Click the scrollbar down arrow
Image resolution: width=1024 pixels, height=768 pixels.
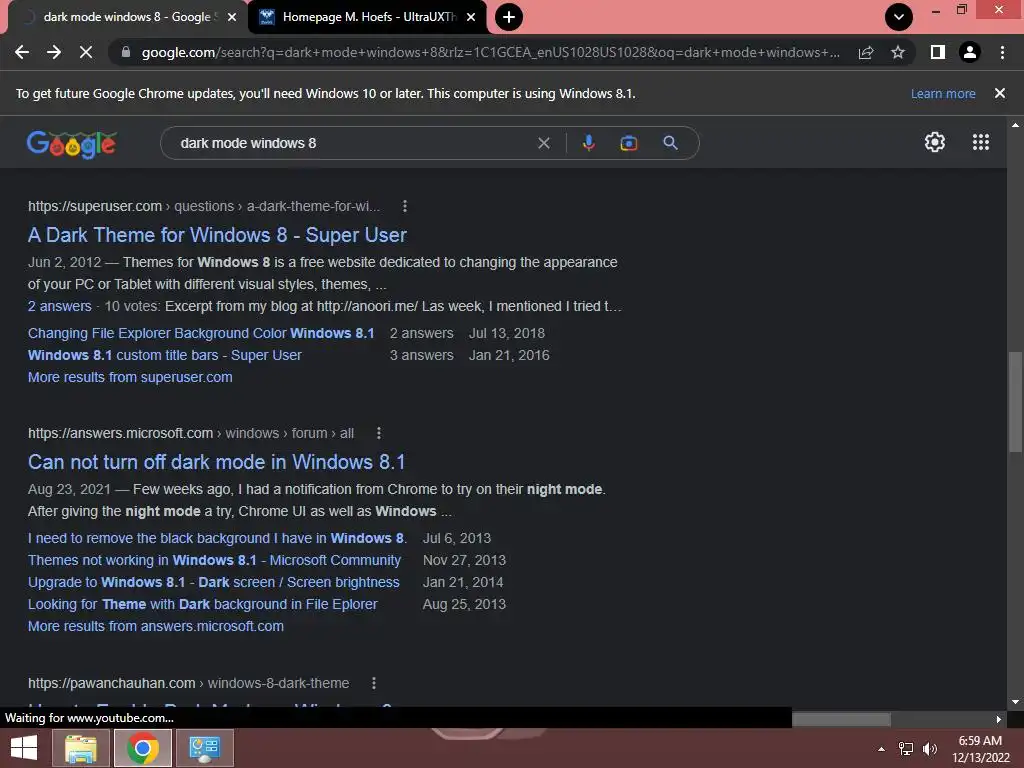(1015, 702)
